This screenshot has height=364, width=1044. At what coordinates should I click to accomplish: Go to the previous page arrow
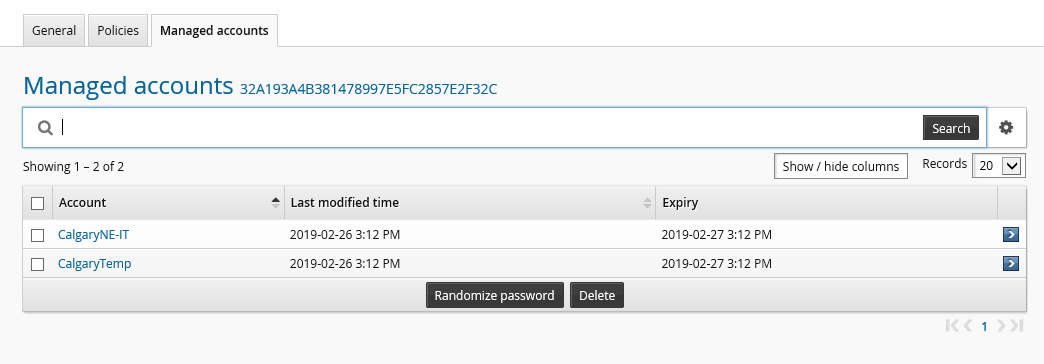point(968,325)
